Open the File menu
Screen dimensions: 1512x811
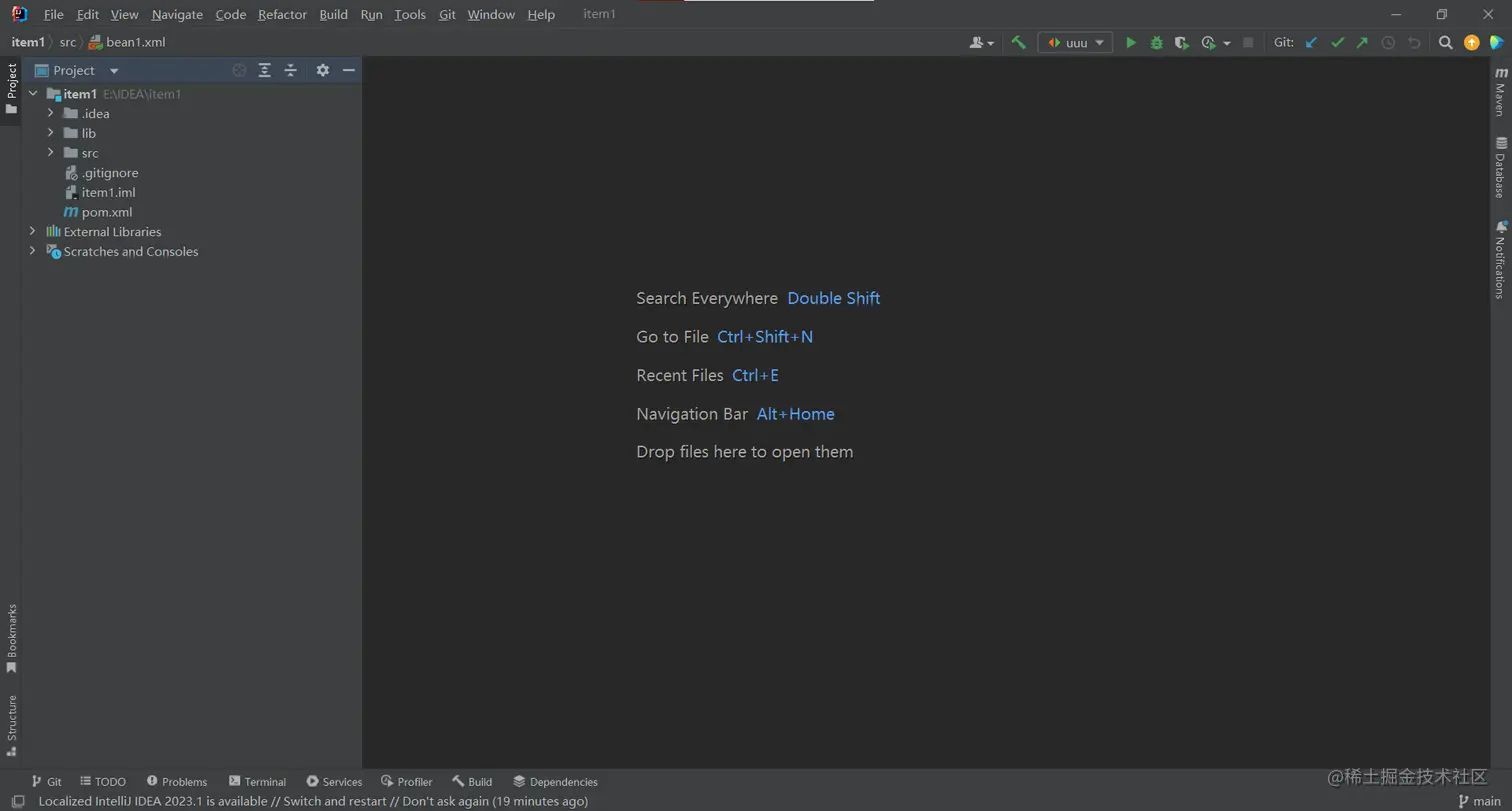coord(53,14)
